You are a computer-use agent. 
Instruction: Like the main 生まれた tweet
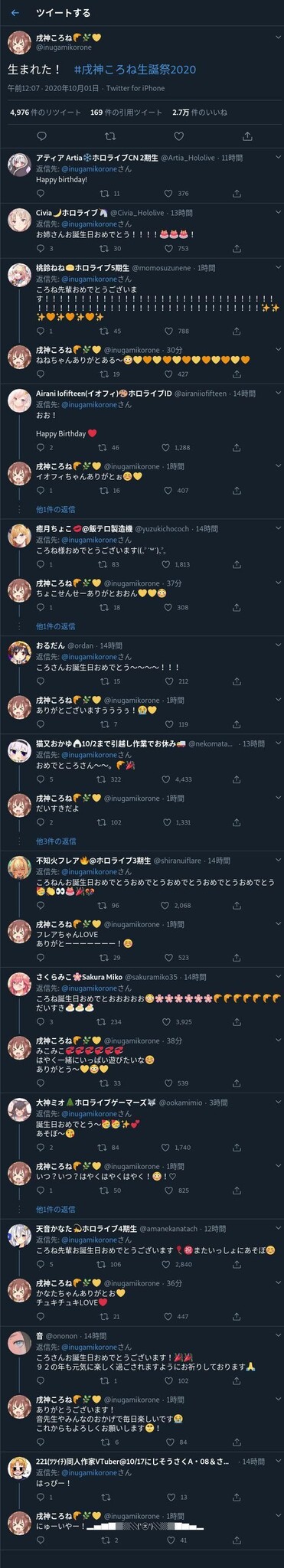tap(178, 136)
